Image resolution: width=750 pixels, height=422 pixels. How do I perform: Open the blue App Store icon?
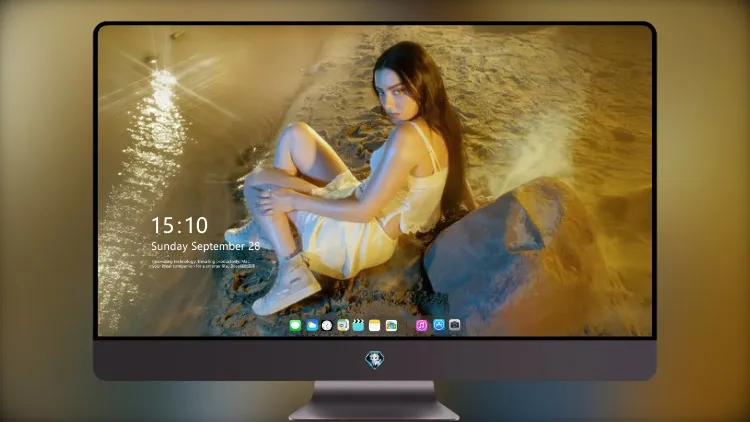pos(439,325)
